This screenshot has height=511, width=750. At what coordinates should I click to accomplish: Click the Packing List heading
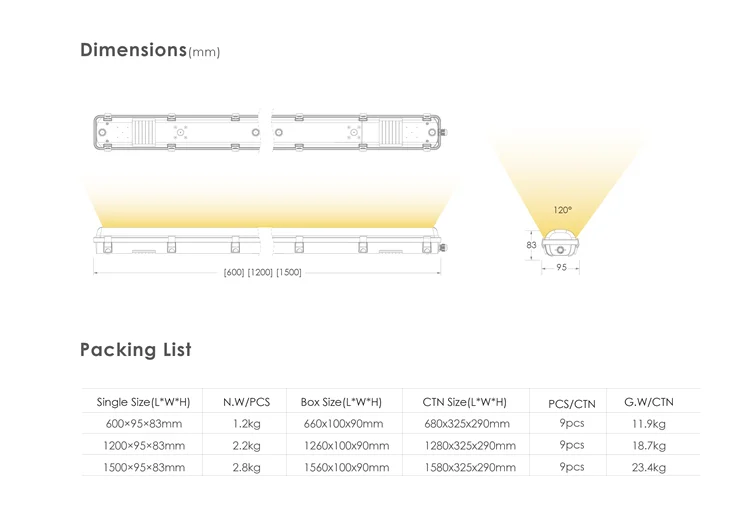click(x=135, y=350)
